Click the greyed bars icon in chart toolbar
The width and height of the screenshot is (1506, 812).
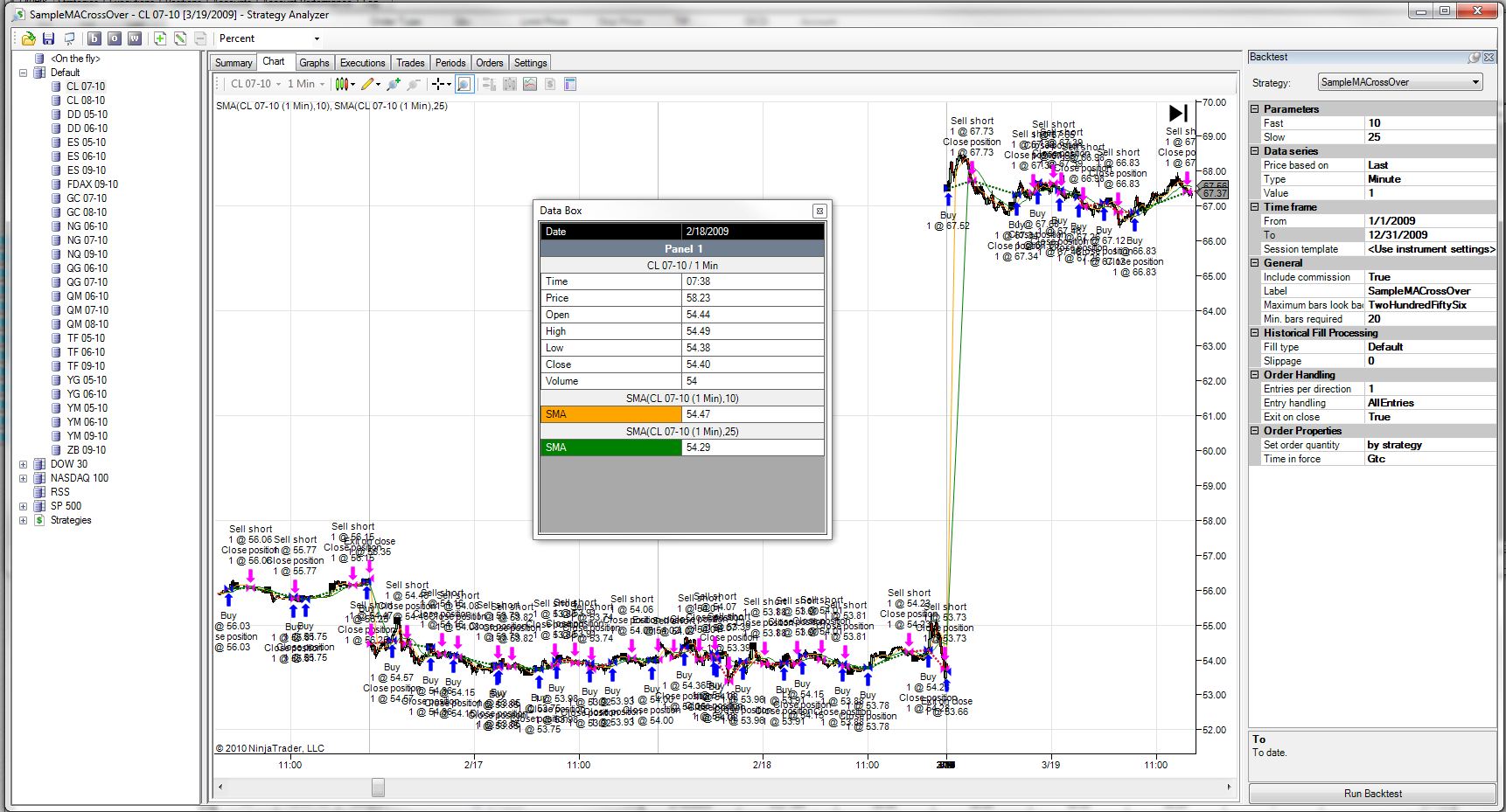pyautogui.click(x=510, y=84)
